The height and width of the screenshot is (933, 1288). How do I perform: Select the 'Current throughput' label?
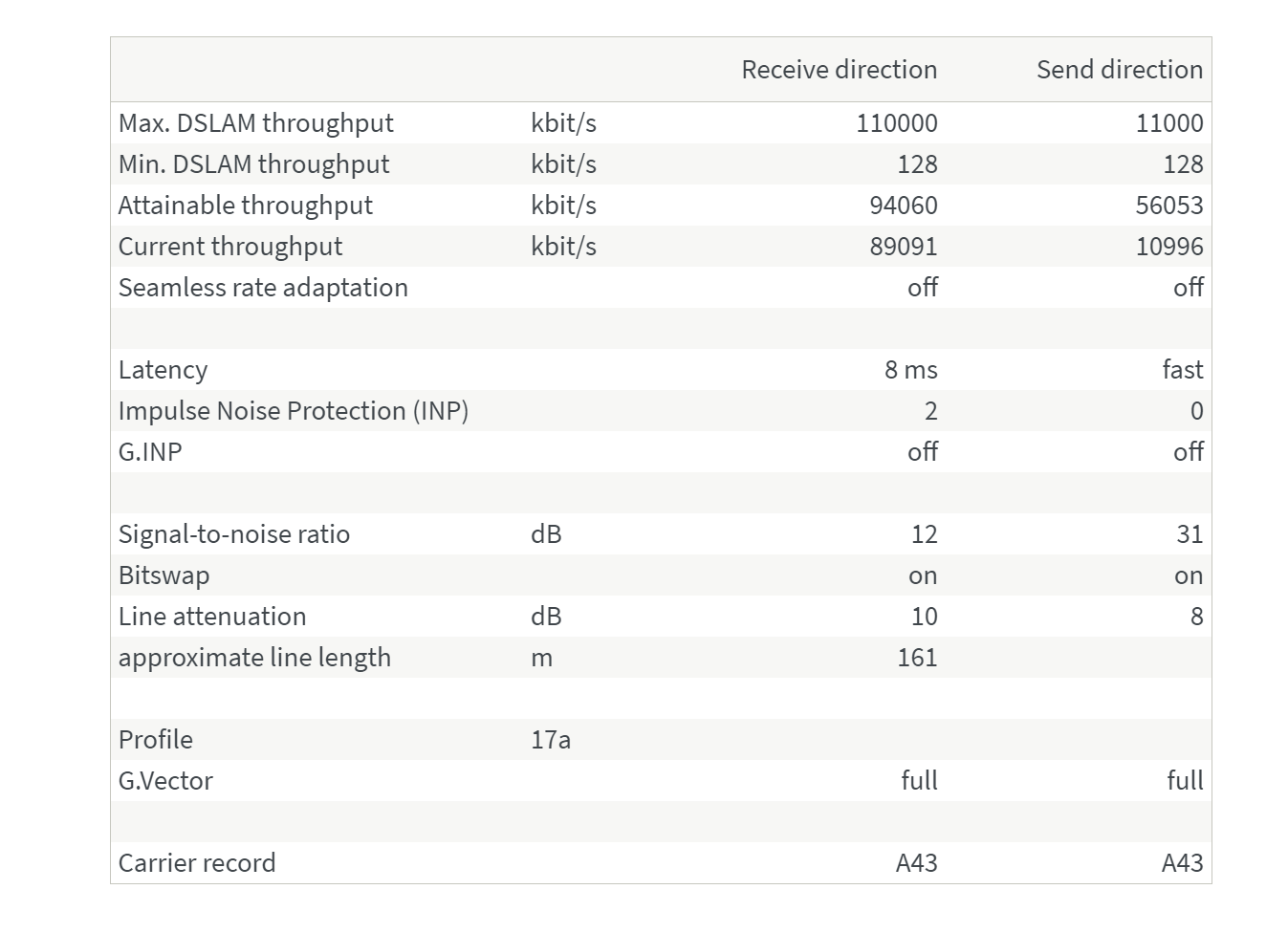click(230, 247)
